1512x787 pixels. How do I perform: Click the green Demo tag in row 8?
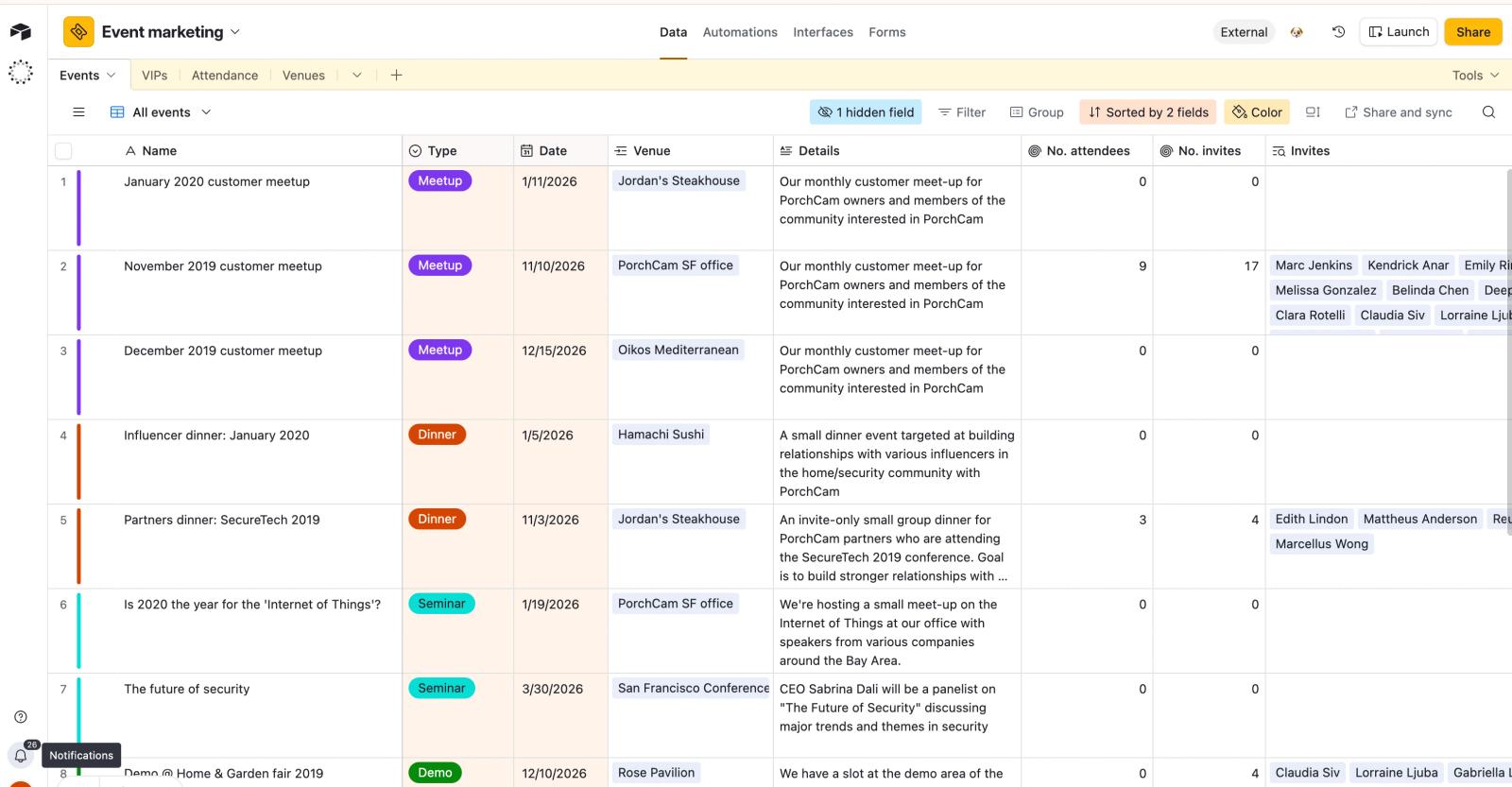point(435,773)
